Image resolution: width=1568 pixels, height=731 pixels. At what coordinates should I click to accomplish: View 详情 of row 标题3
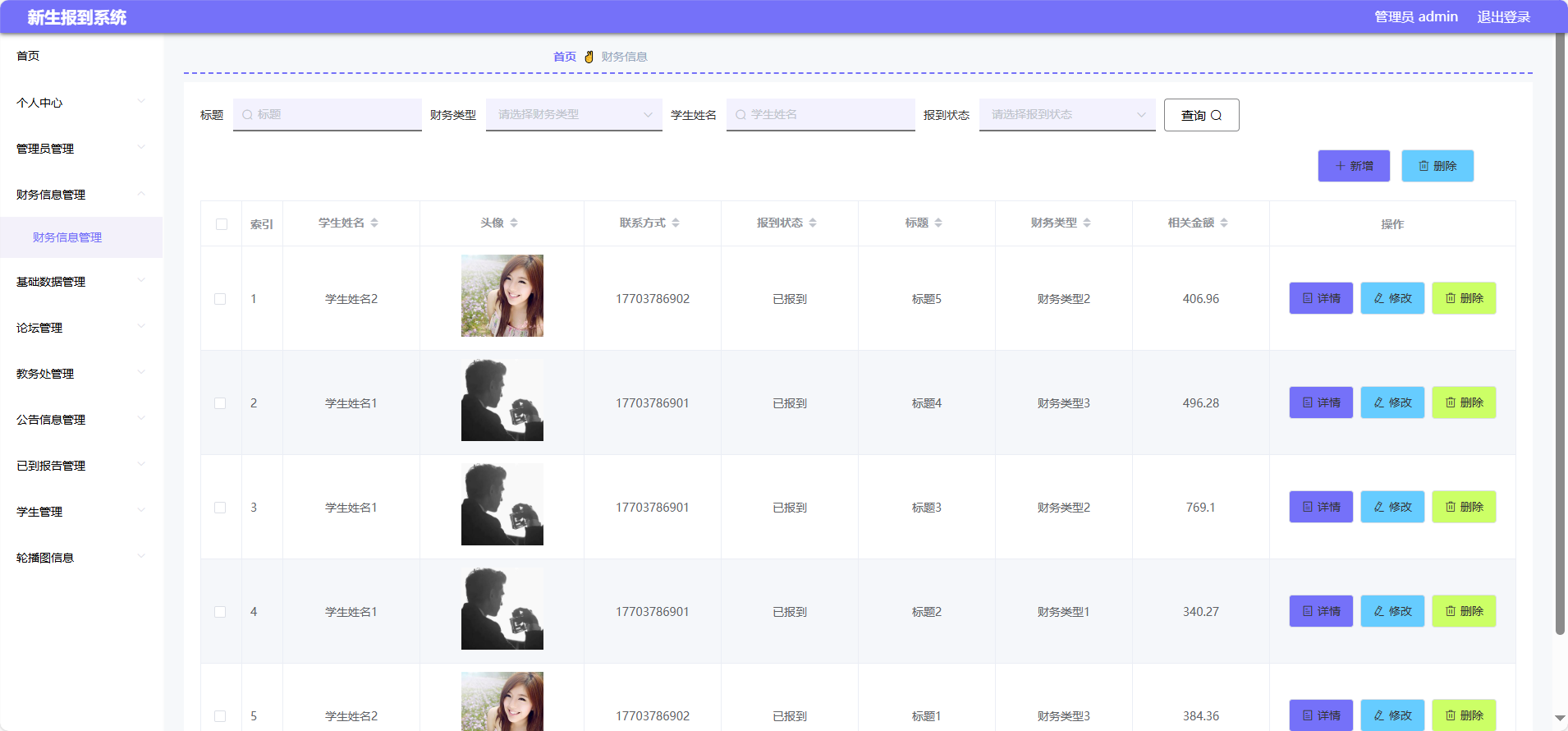pos(1321,507)
